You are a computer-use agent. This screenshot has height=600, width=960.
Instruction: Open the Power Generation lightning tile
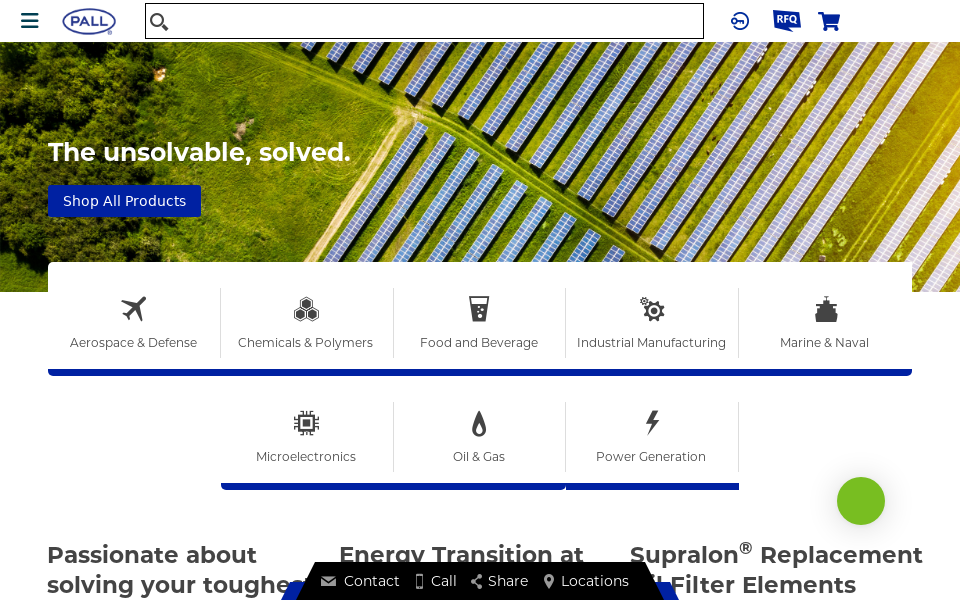click(652, 437)
